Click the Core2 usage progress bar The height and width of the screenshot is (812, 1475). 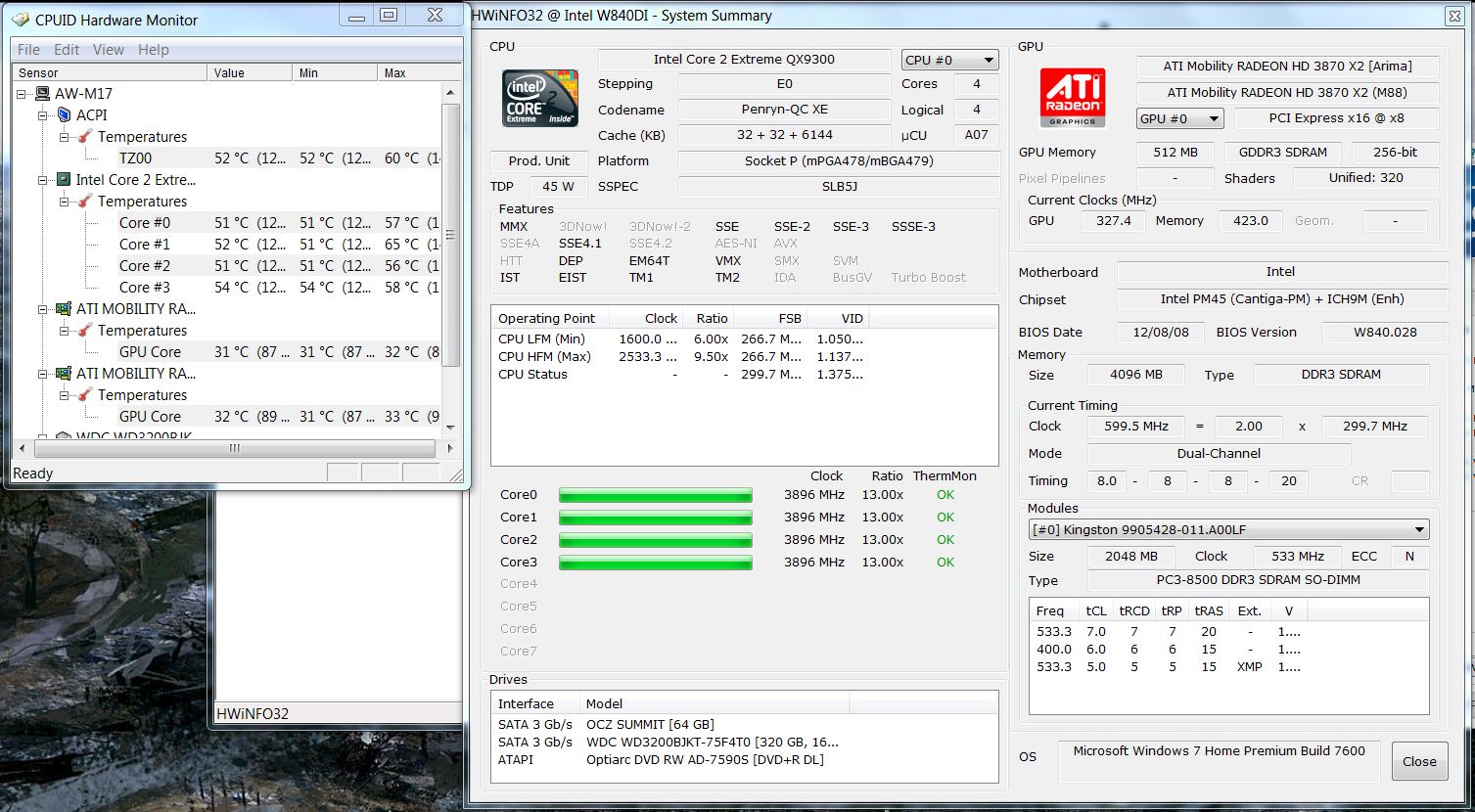point(656,540)
